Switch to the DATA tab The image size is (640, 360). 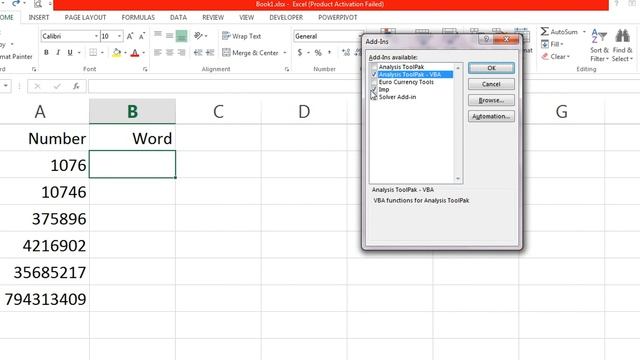178,18
